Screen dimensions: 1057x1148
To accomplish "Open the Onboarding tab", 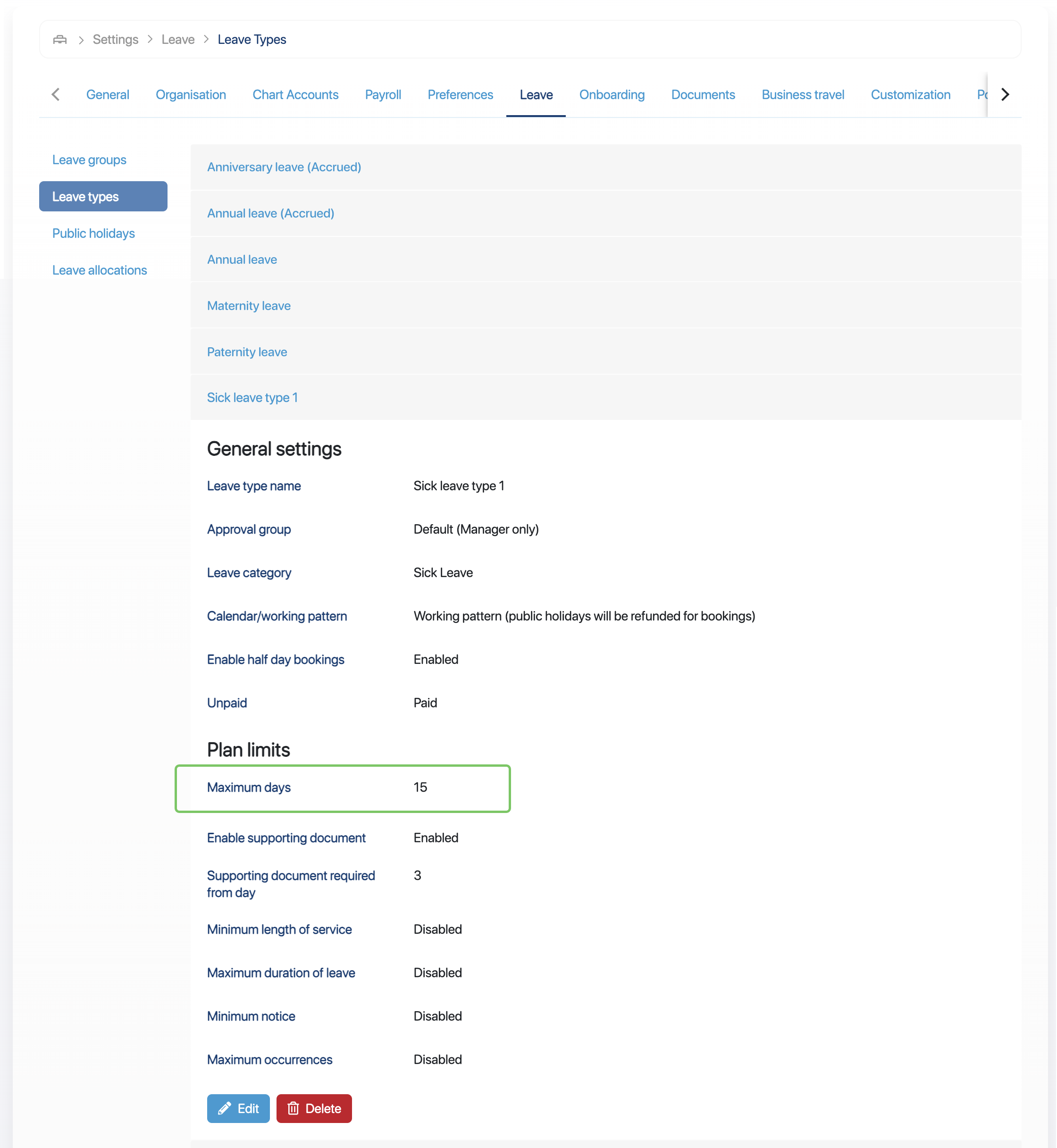I will point(612,95).
